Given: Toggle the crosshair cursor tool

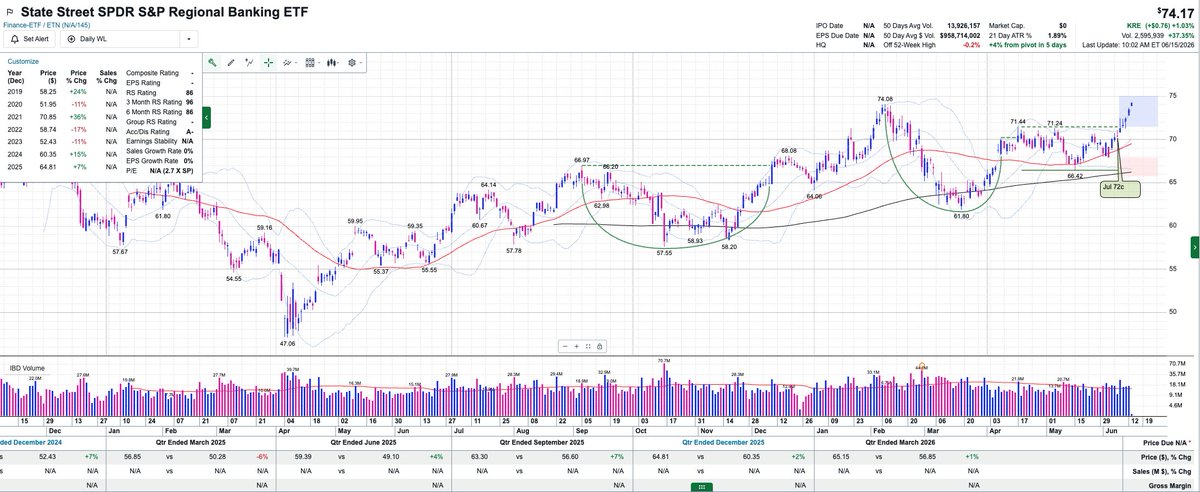Looking at the screenshot, I should coord(269,62).
